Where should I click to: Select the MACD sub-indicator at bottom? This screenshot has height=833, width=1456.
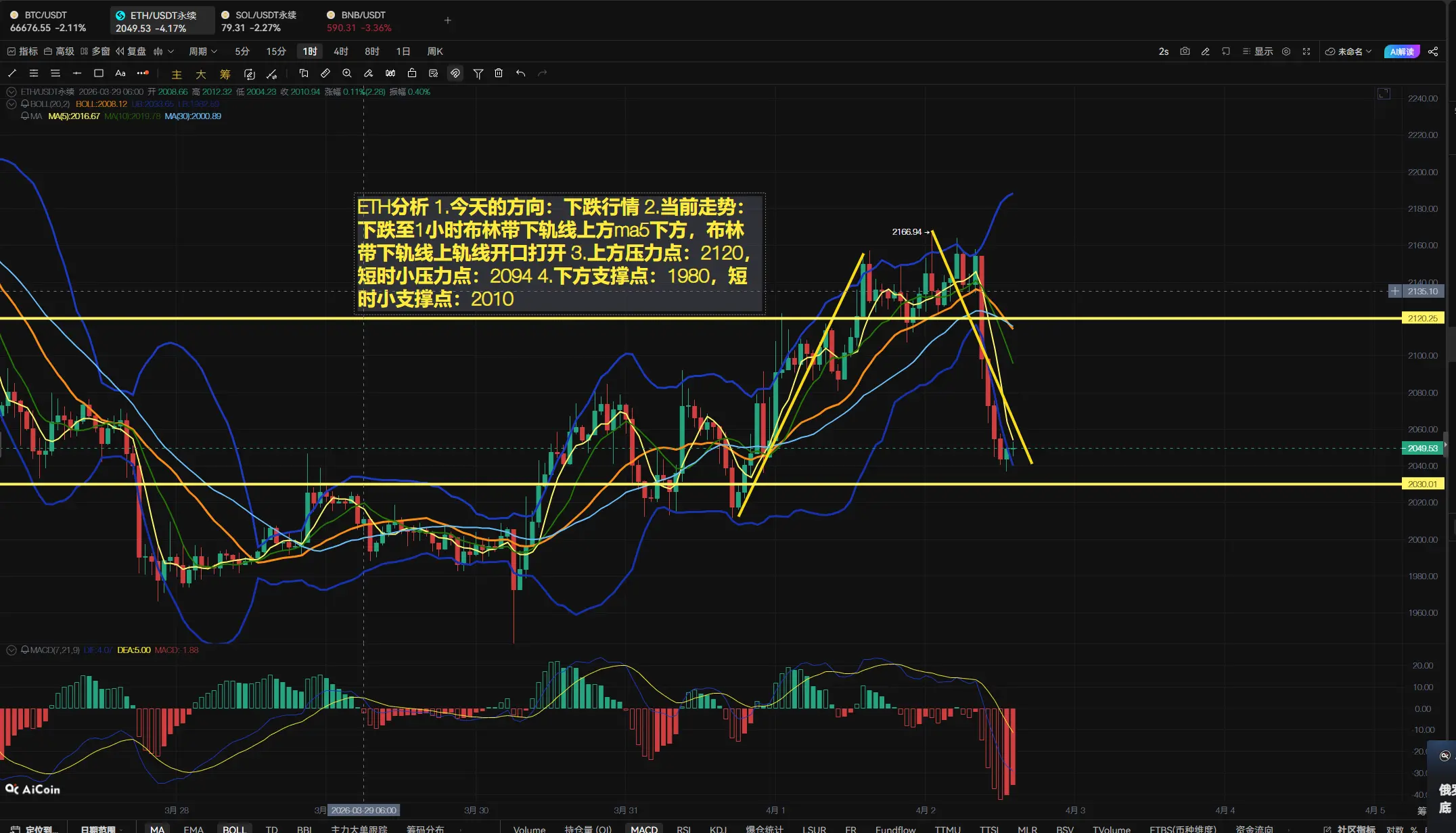tap(643, 828)
